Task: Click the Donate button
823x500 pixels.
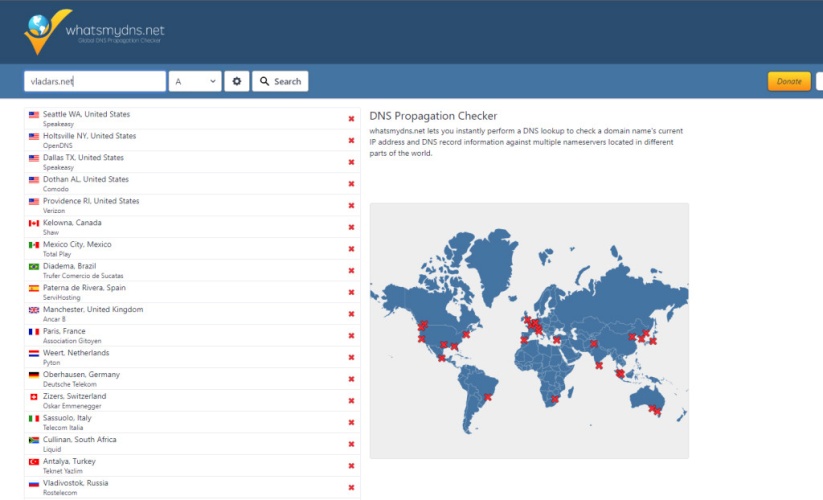Action: coord(789,81)
